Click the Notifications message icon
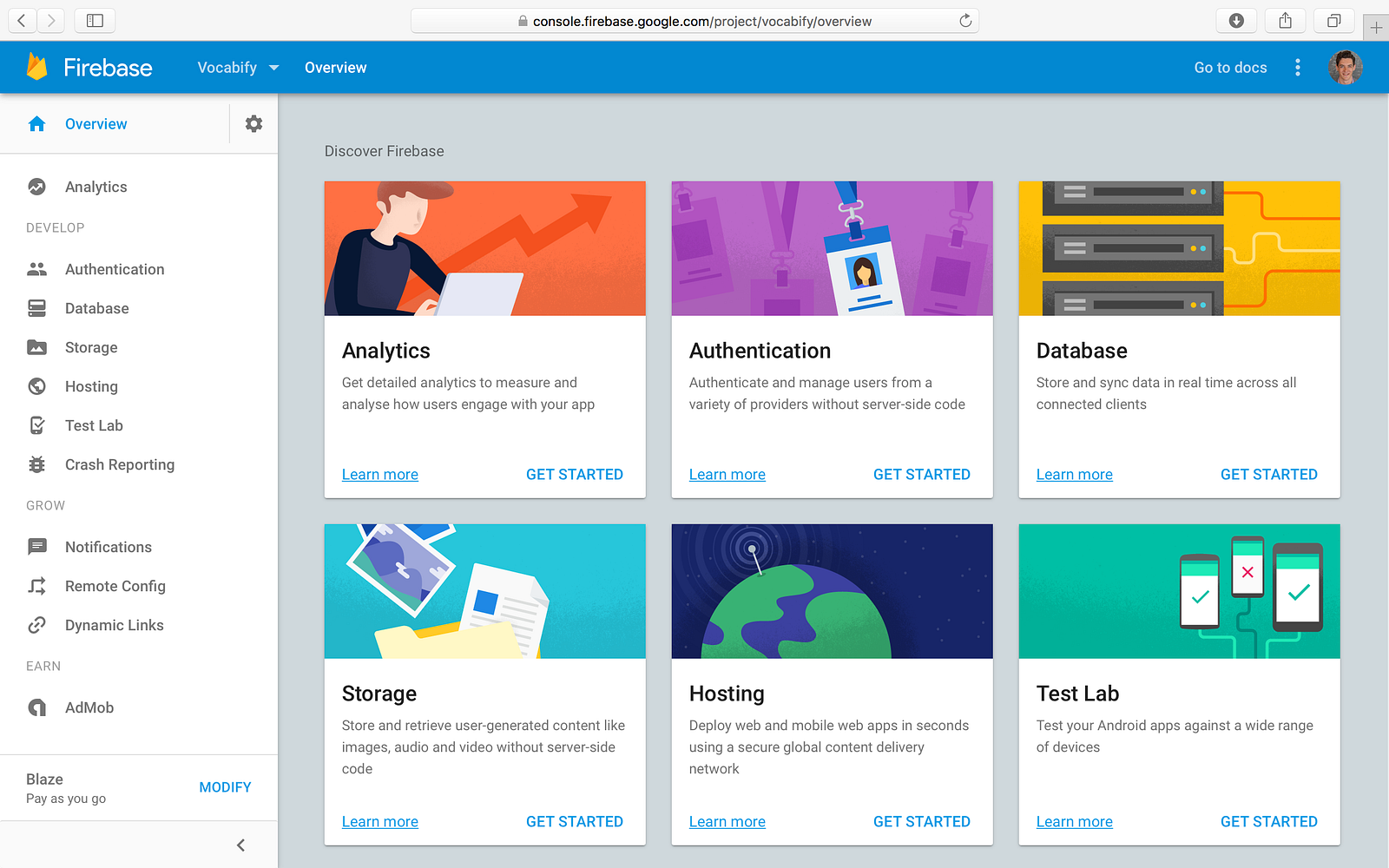 (x=36, y=547)
